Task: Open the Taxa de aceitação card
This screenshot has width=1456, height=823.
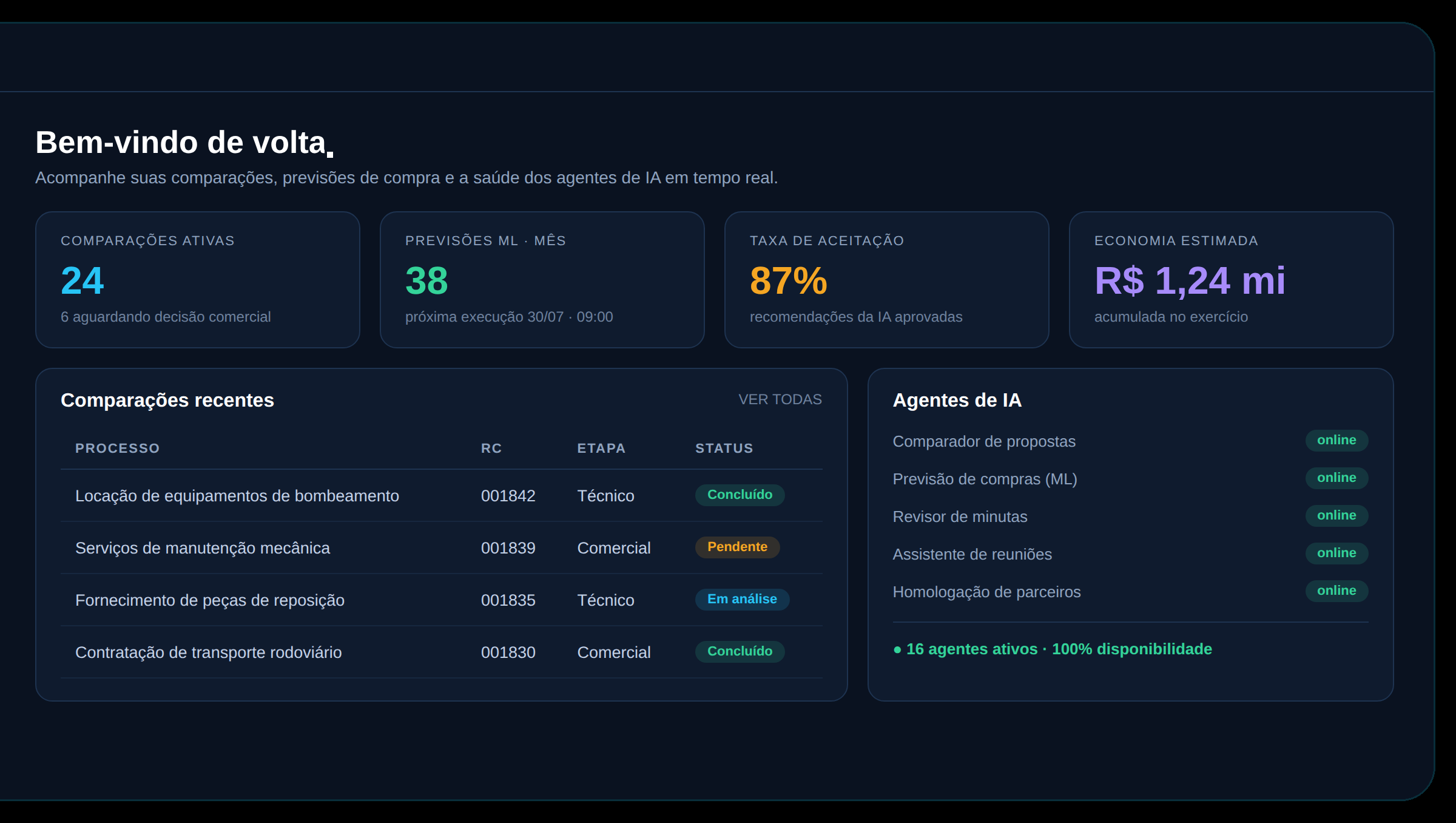Action: (x=887, y=280)
